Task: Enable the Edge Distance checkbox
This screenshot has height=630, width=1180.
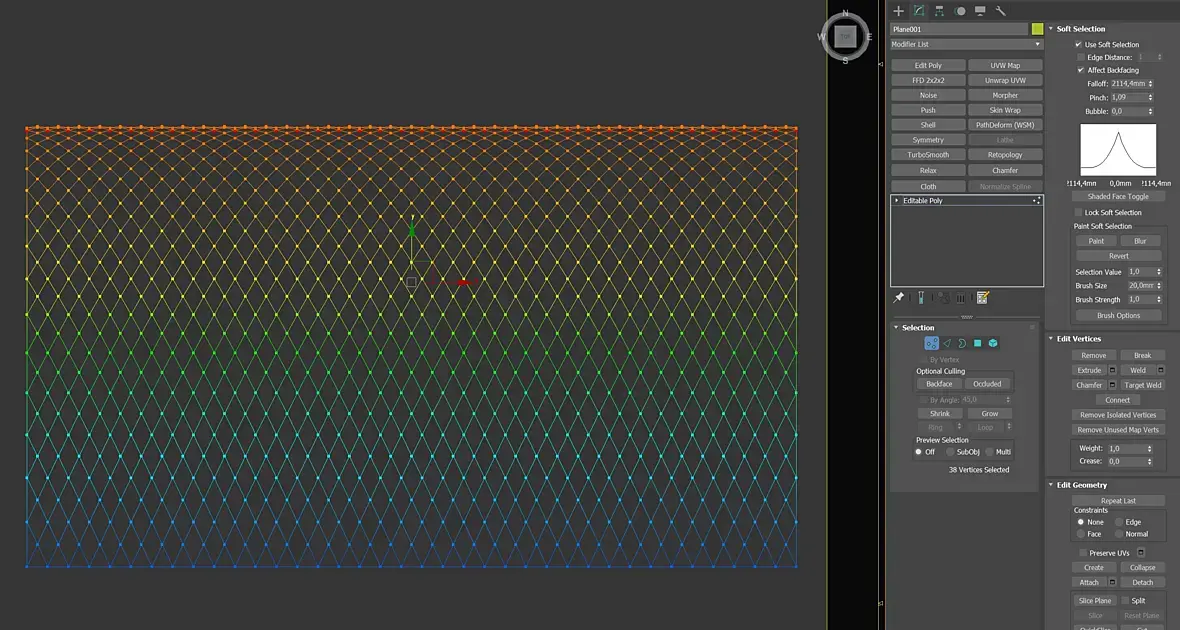Action: [x=1081, y=57]
